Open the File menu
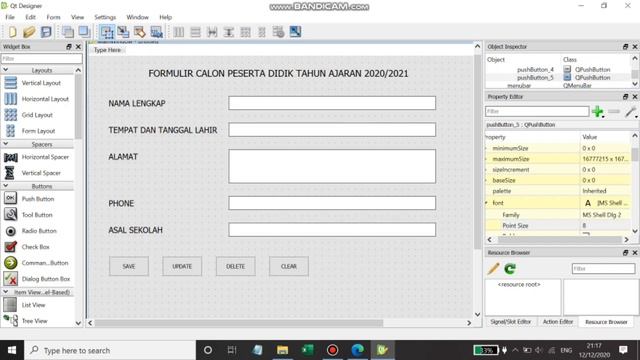Image resolution: width=640 pixels, height=360 pixels. [x=10, y=17]
